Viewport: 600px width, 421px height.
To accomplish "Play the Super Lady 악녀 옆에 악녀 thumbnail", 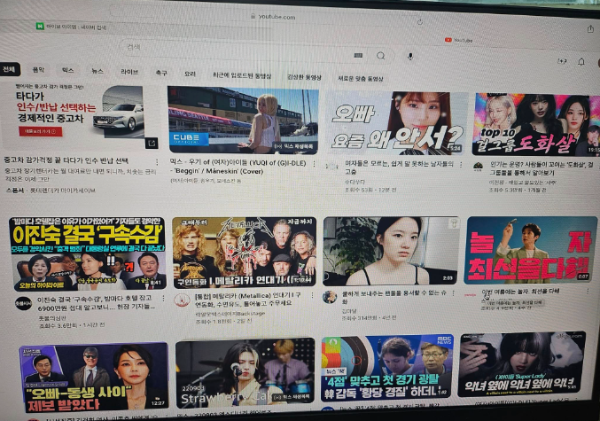I will pyautogui.click(x=522, y=364).
